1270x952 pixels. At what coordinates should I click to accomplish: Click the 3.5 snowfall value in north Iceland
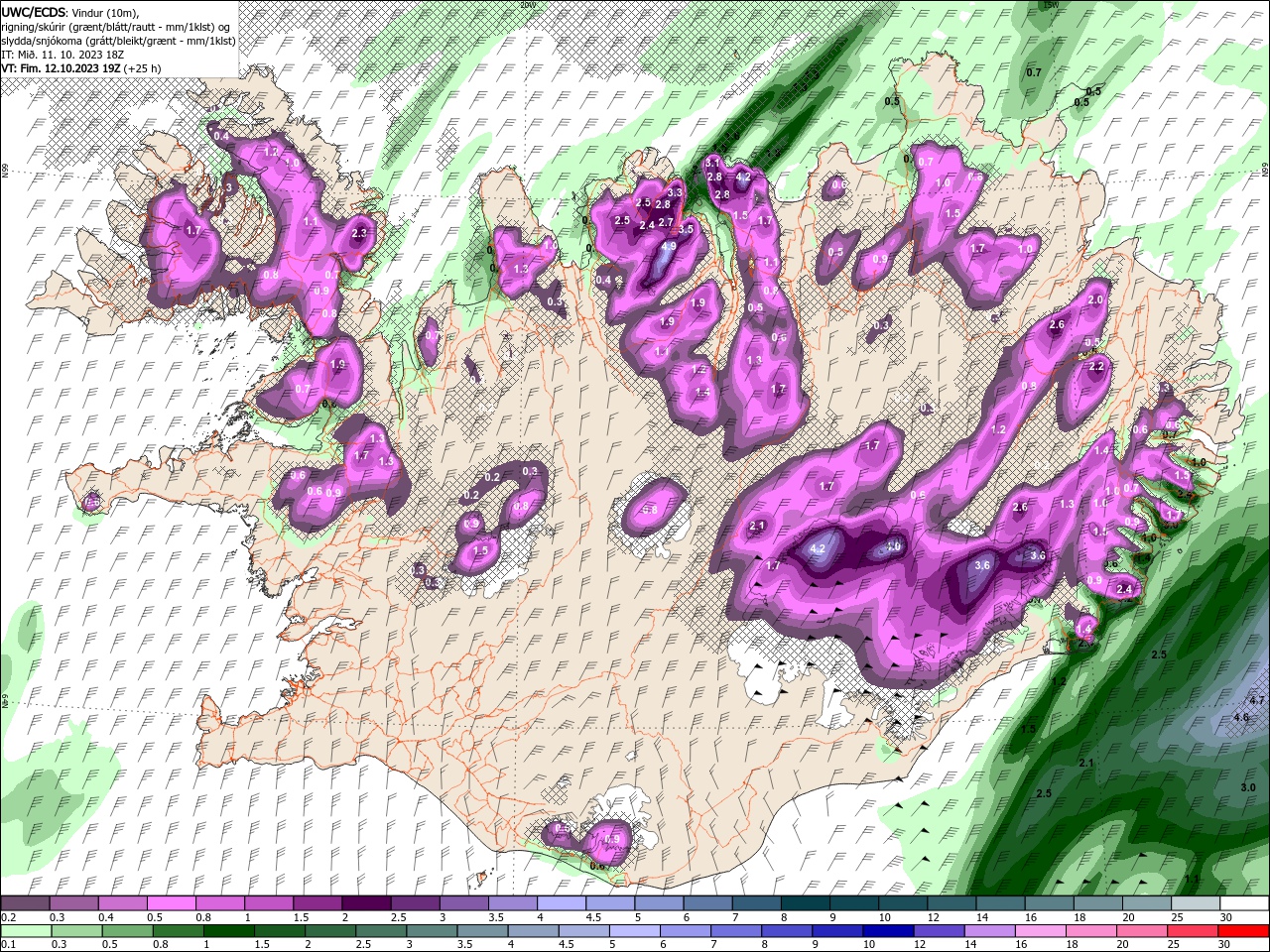click(x=685, y=228)
